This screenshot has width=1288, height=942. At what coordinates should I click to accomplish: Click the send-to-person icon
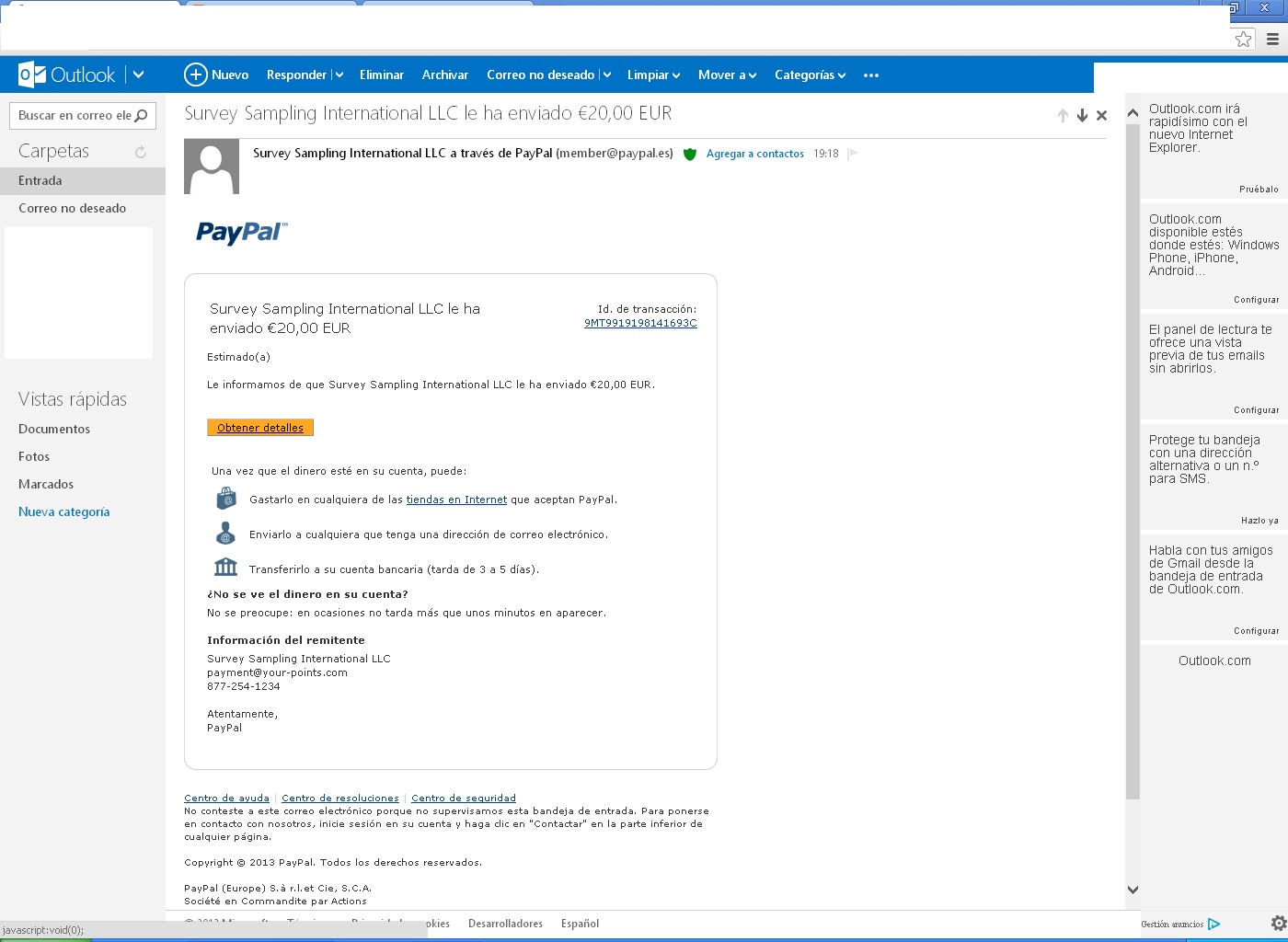225,534
